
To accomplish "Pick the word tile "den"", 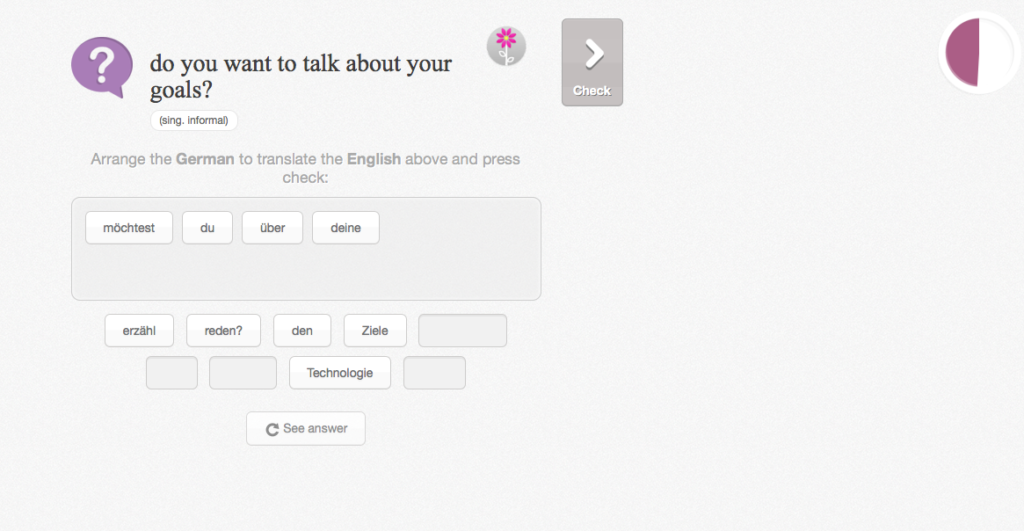I will click(303, 331).
